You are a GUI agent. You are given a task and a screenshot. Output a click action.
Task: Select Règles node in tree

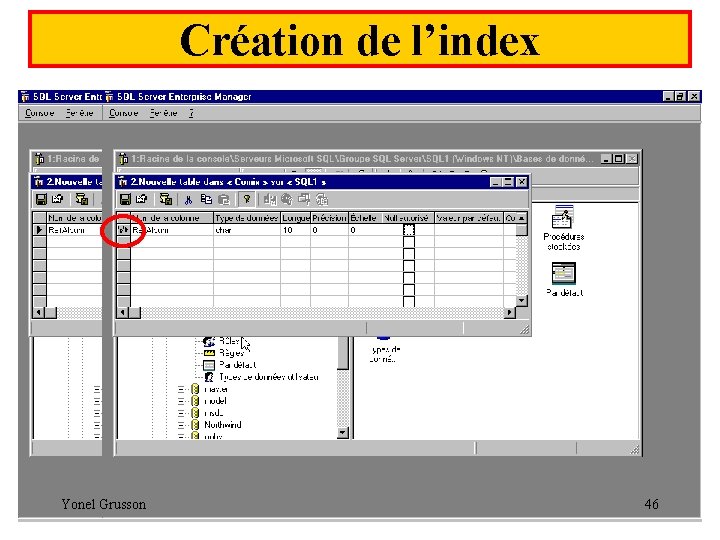tap(231, 353)
